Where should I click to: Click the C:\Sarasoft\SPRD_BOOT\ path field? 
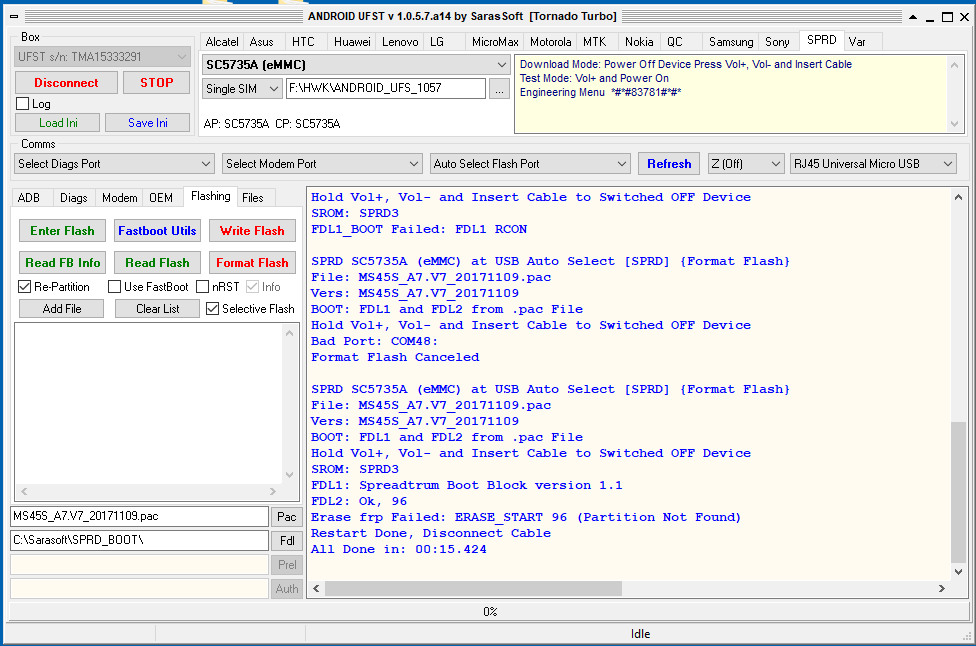(139, 540)
